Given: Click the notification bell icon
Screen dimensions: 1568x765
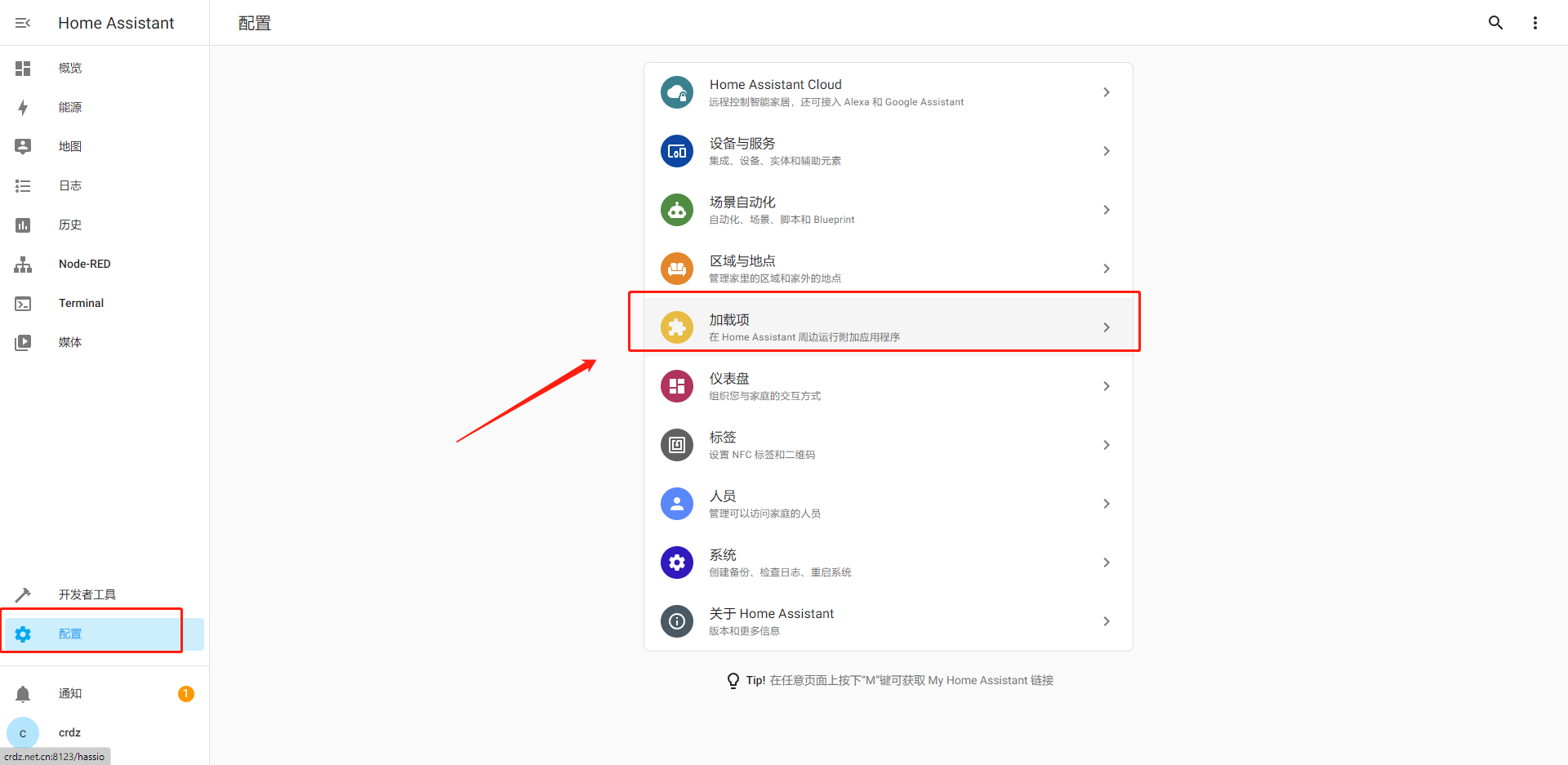Looking at the screenshot, I should pos(23,694).
